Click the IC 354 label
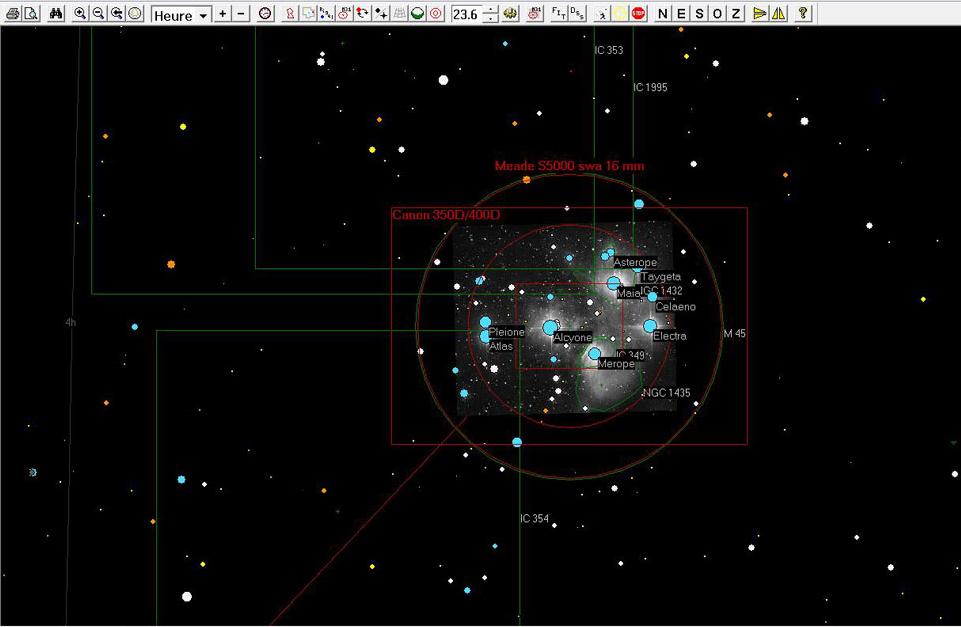961x627 pixels. [534, 519]
